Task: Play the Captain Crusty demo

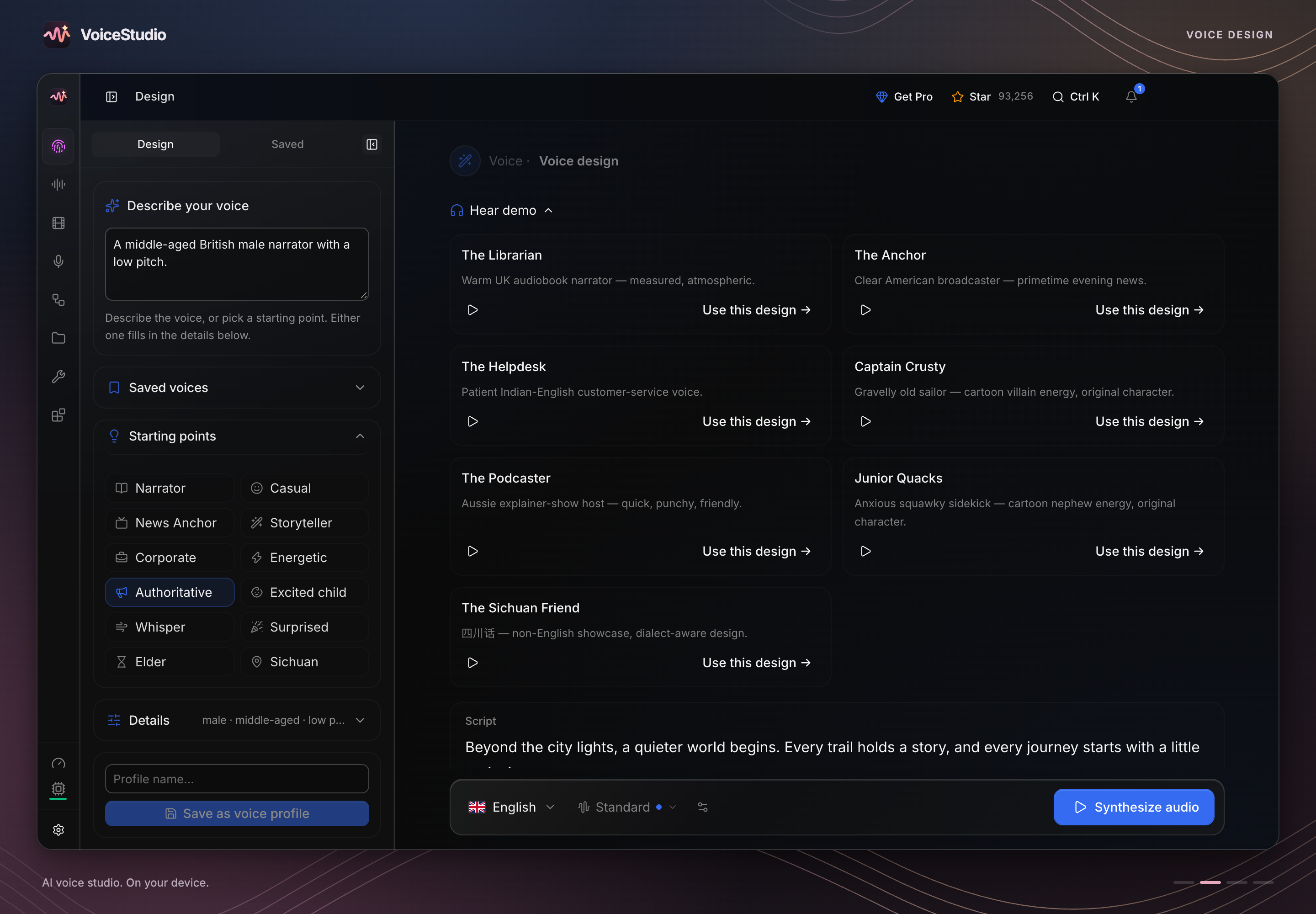Action: click(x=865, y=421)
